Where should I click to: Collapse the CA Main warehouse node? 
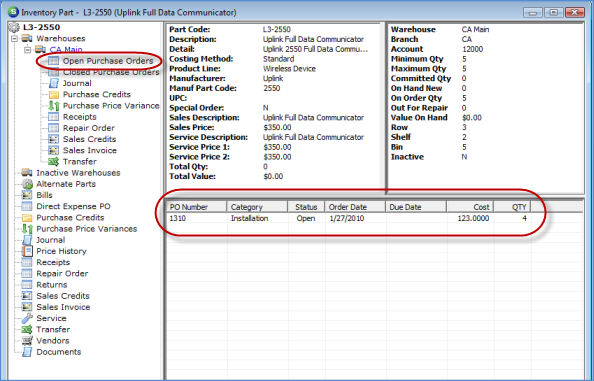28,50
